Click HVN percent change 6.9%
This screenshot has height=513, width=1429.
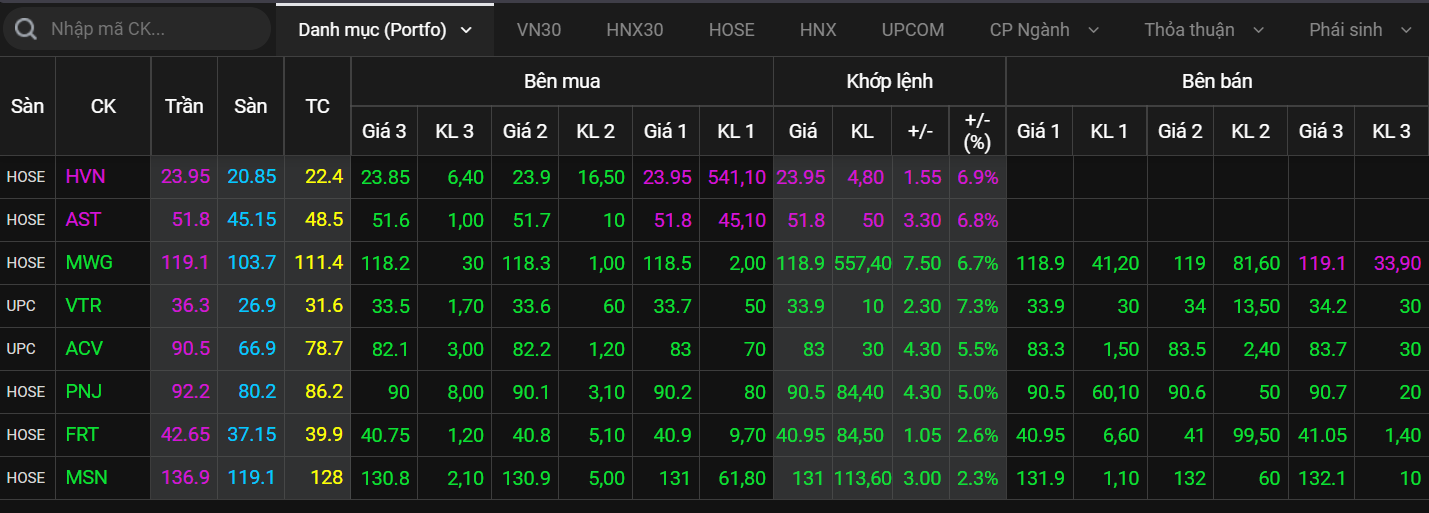point(977,177)
